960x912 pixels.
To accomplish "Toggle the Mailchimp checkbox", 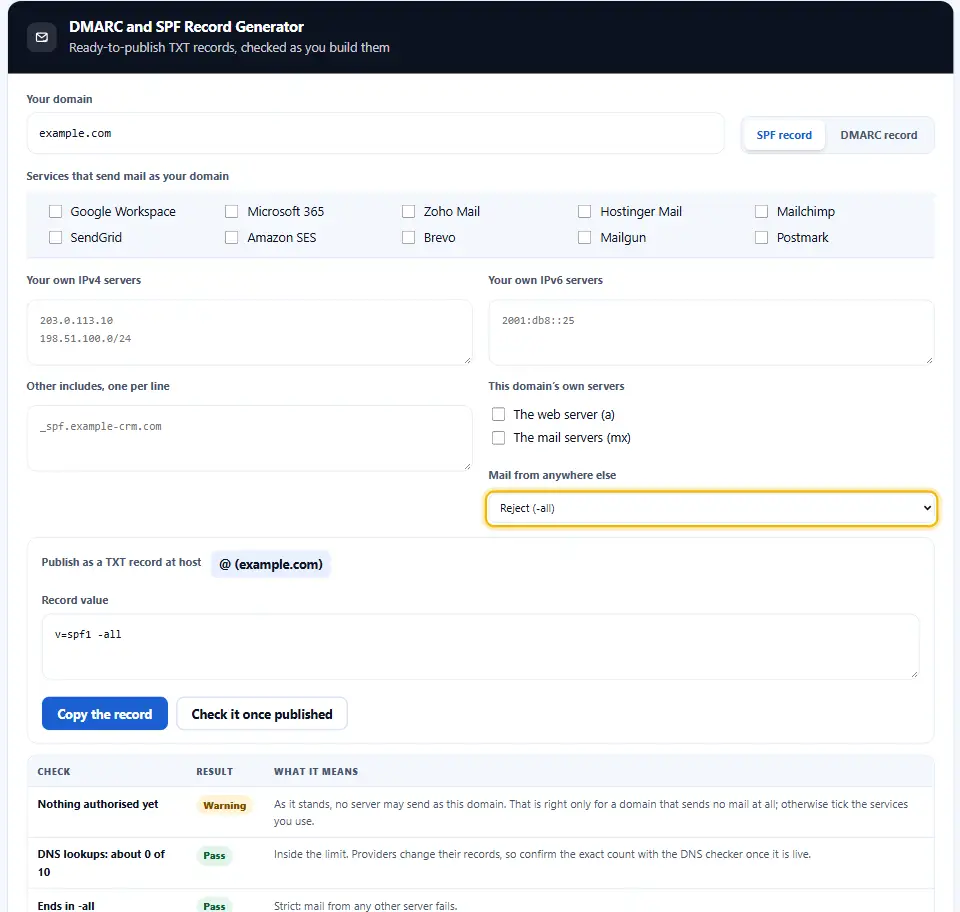I will coord(761,211).
